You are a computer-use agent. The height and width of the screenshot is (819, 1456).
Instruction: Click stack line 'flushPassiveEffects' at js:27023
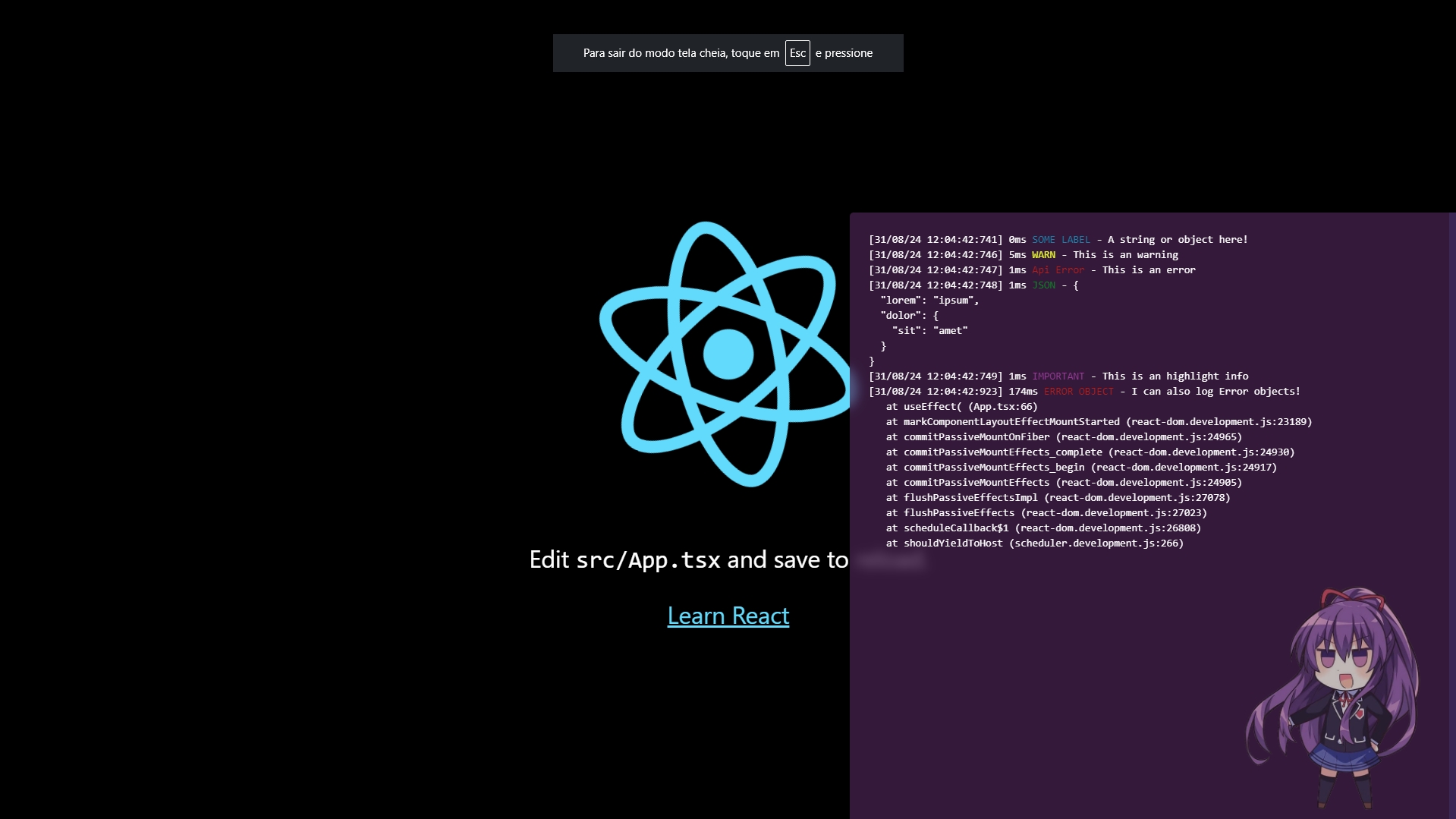pos(1046,513)
